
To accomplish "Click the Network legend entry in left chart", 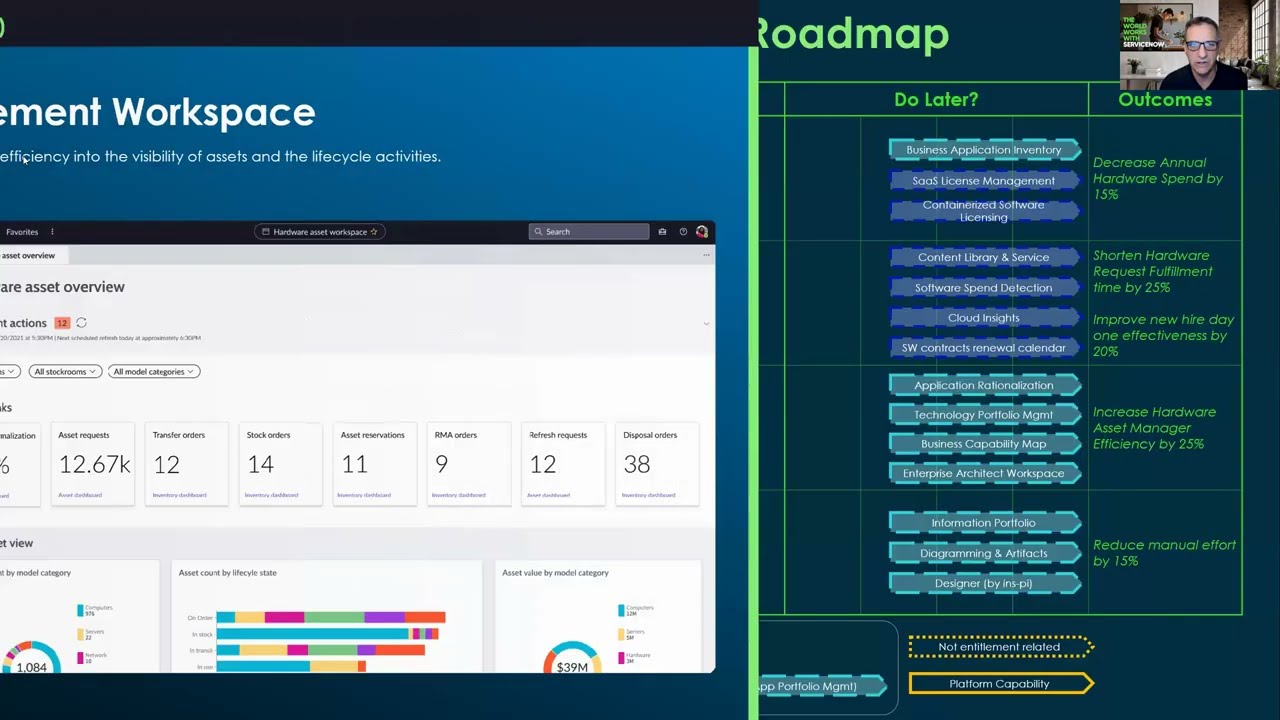I will pyautogui.click(x=94, y=657).
